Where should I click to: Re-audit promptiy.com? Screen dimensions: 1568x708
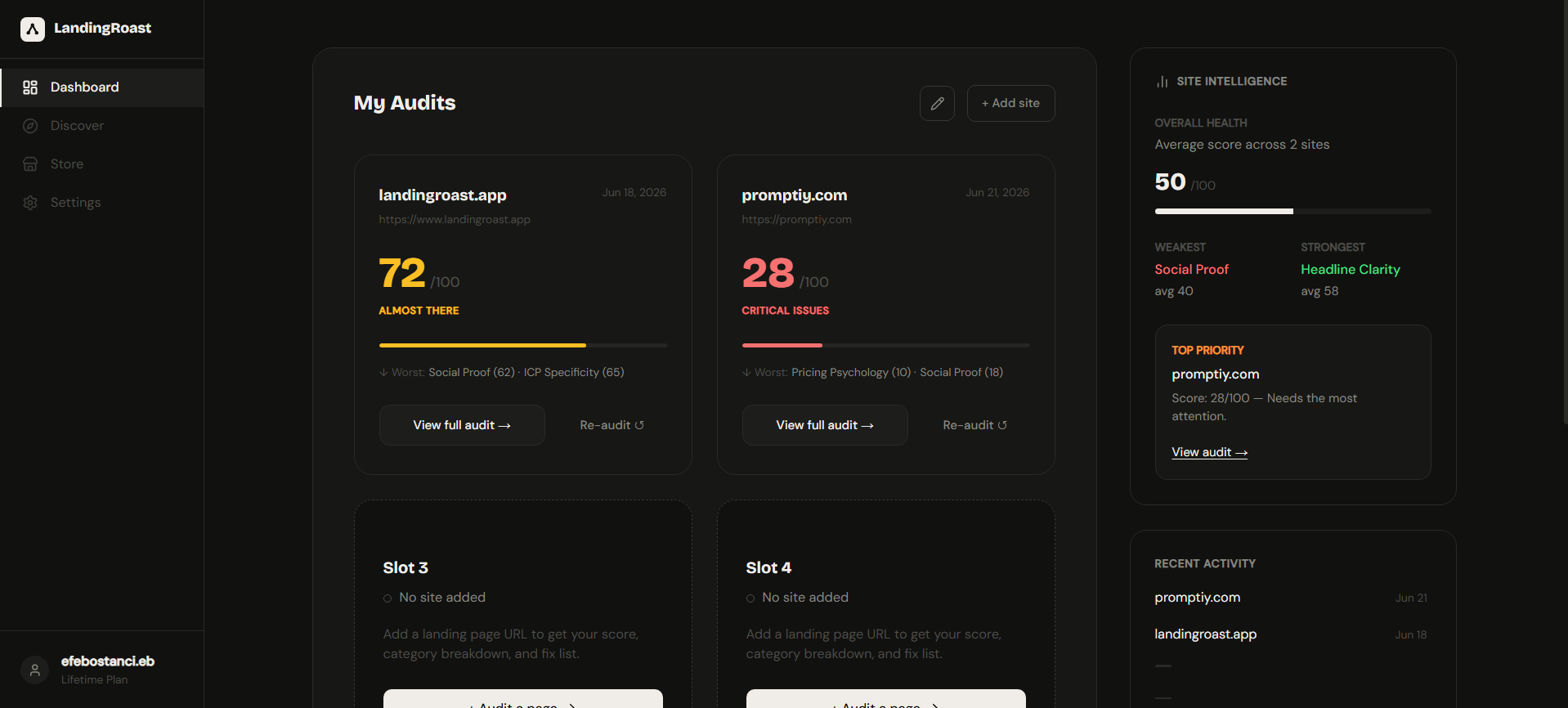pyautogui.click(x=974, y=425)
